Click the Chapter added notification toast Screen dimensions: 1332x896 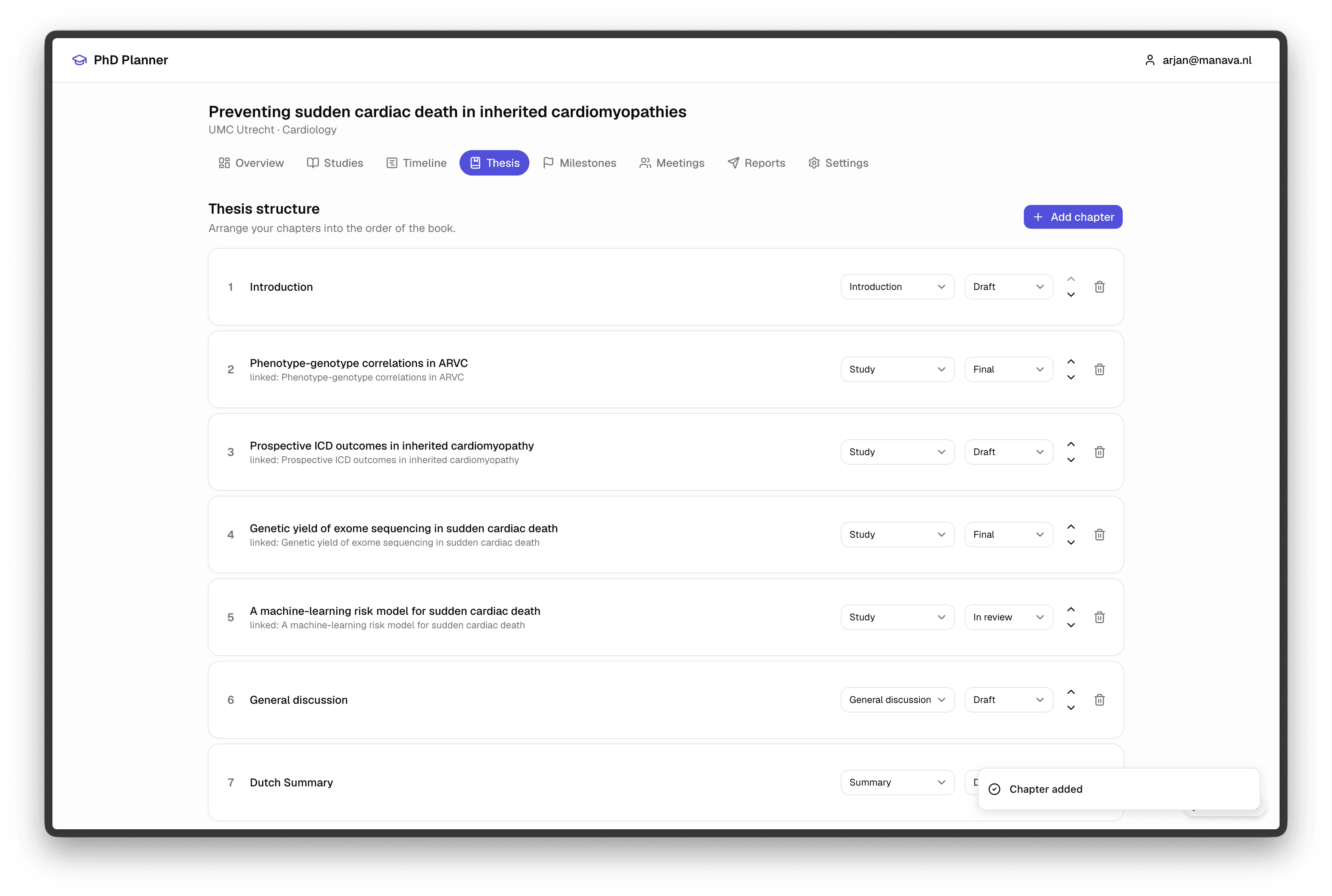(1118, 789)
